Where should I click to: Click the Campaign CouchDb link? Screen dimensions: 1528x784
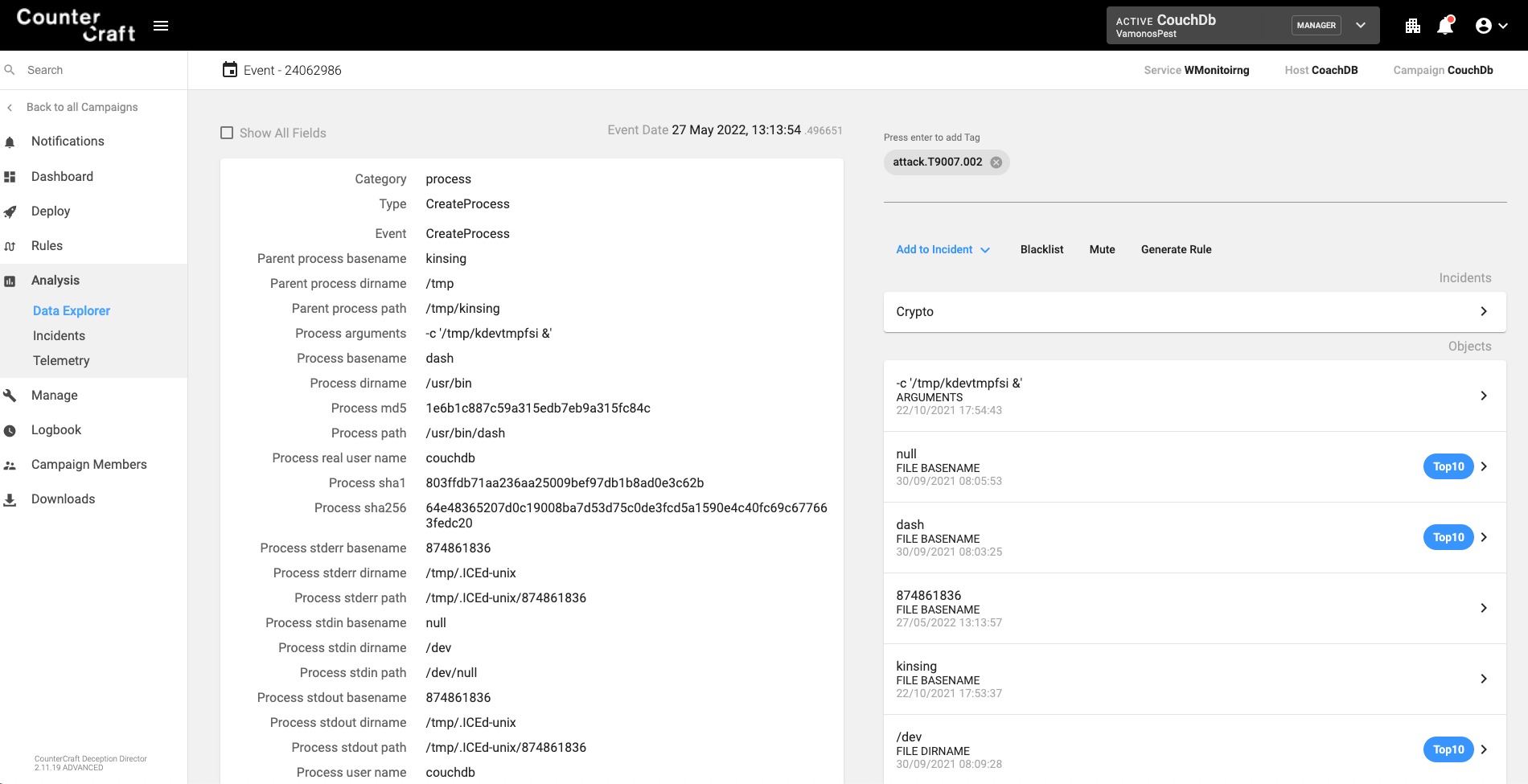[1443, 70]
